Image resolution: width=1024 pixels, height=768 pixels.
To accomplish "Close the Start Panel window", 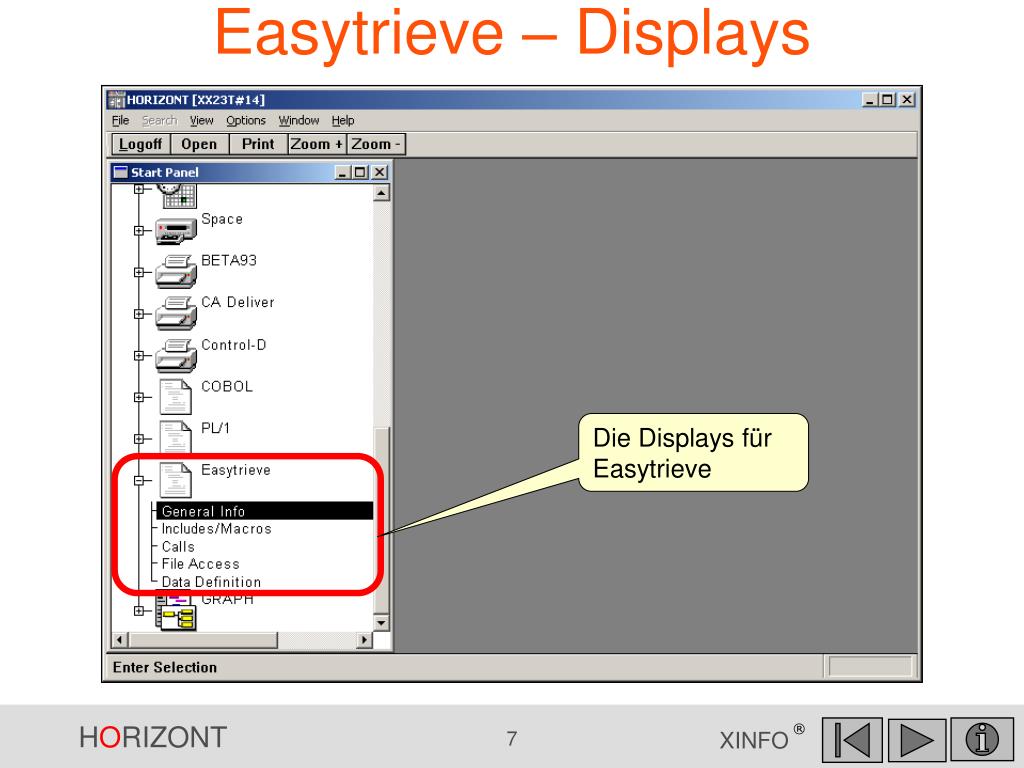I will tap(379, 172).
